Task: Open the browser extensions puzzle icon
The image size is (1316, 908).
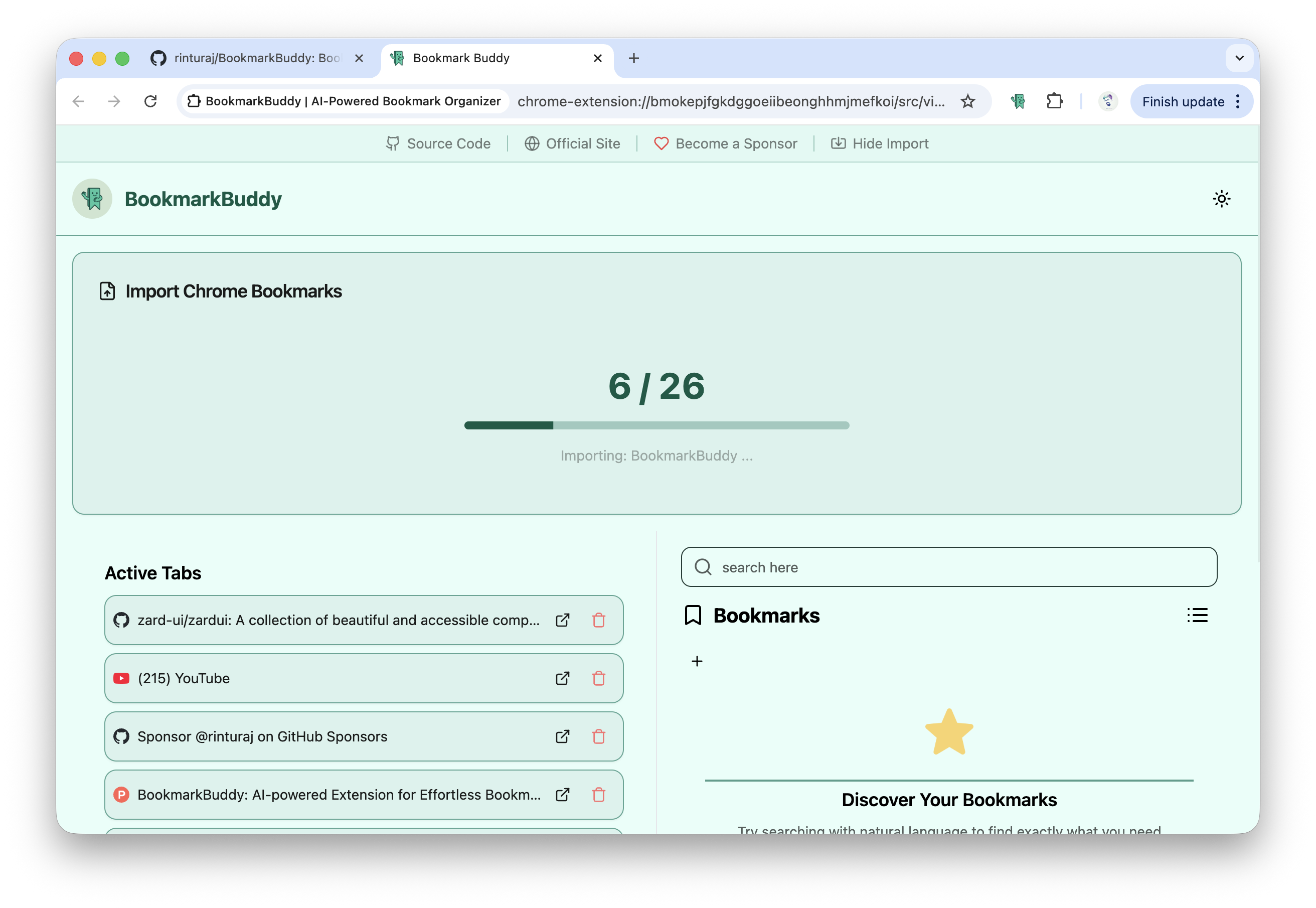Action: [1054, 101]
